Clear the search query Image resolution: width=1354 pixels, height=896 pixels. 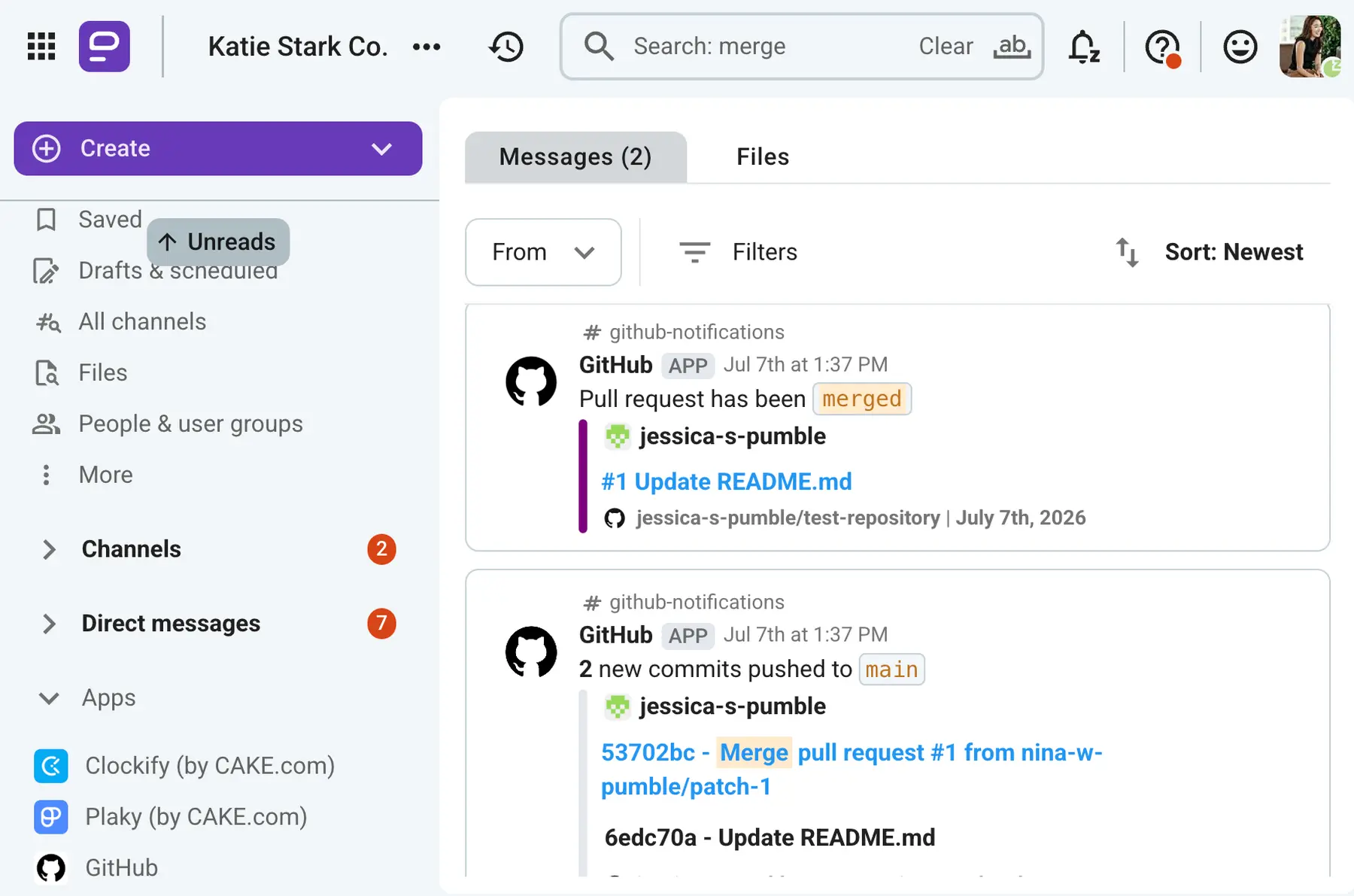946,47
